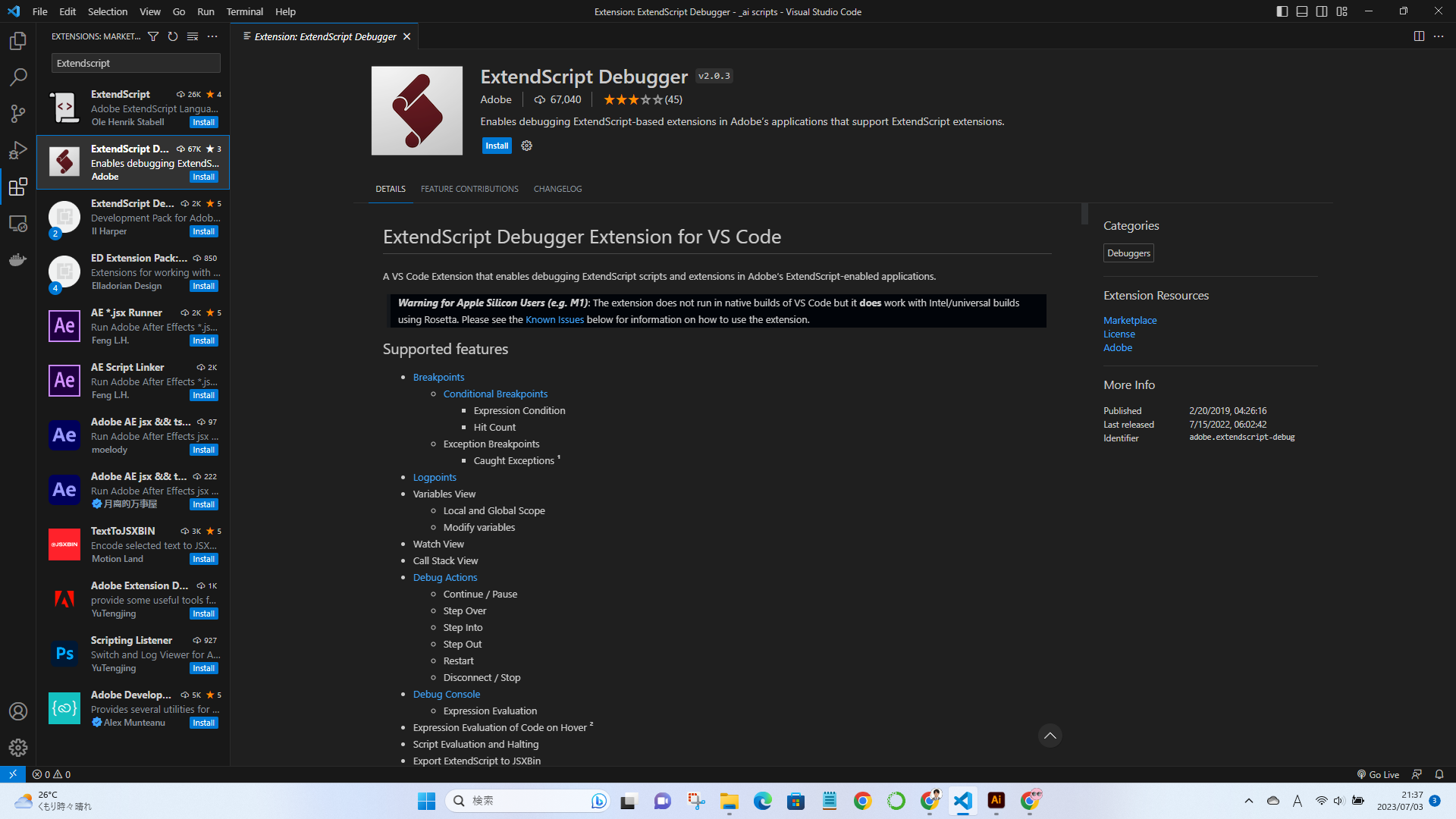This screenshot has width=1456, height=819.
Task: Open extension gear settings dropdown
Action: coord(526,146)
